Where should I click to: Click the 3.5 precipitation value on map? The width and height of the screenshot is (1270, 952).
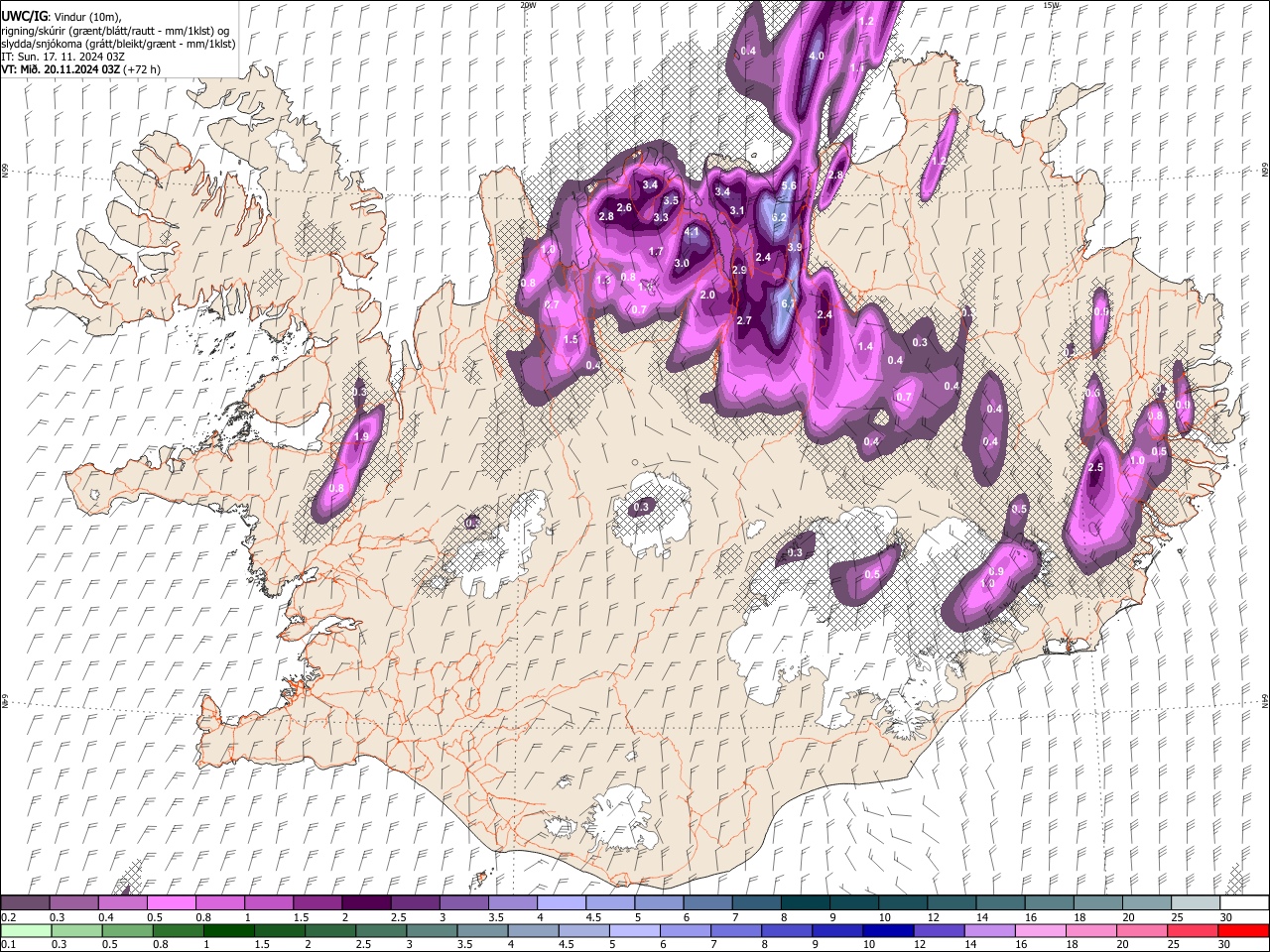[671, 200]
